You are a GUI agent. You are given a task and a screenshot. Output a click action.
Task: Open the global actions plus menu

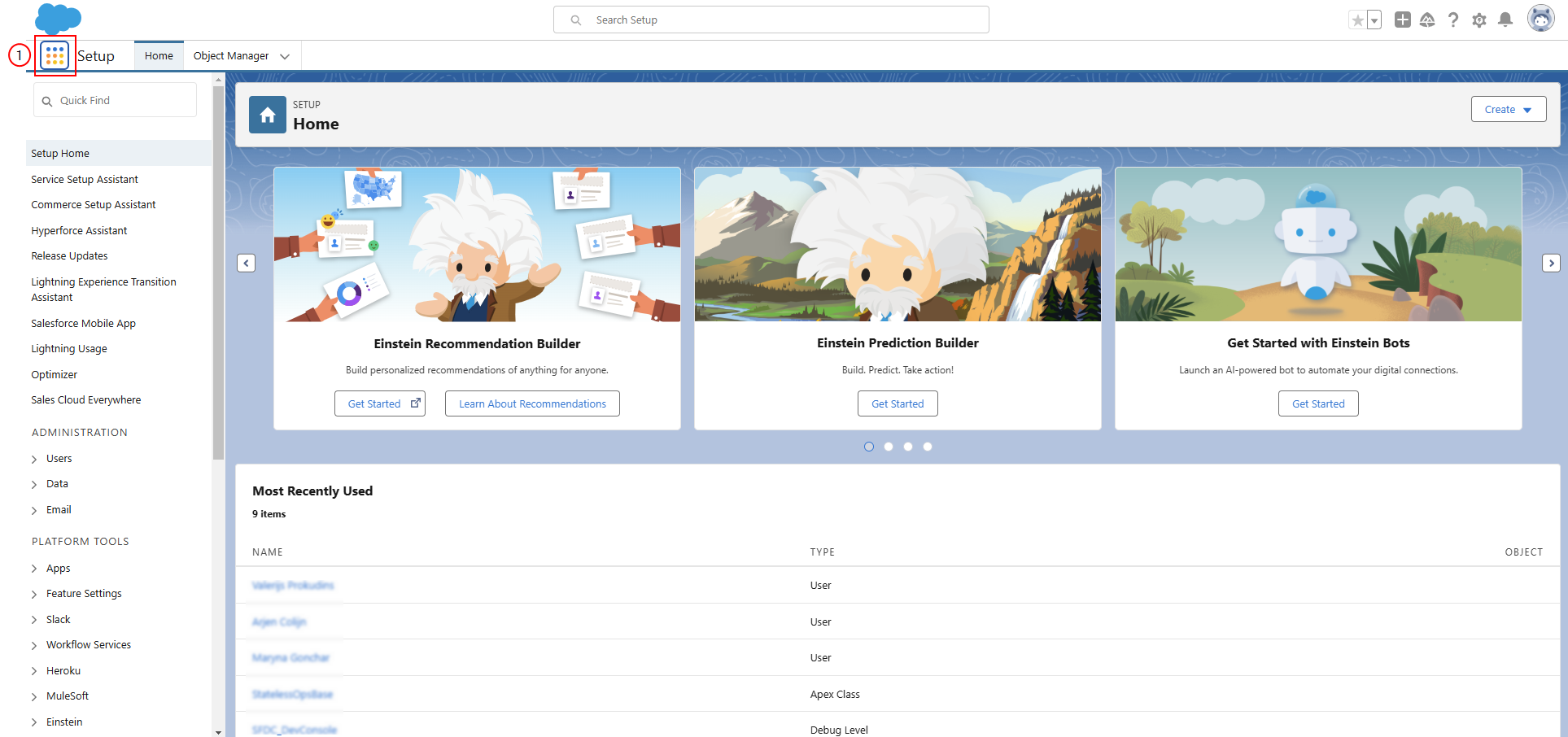pos(1403,20)
